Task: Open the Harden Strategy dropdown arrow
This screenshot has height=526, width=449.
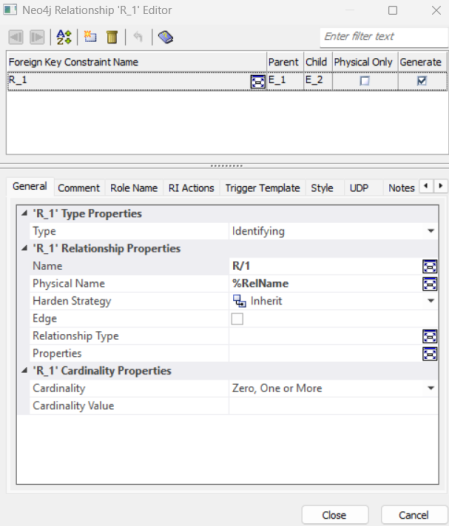Action: 431,301
